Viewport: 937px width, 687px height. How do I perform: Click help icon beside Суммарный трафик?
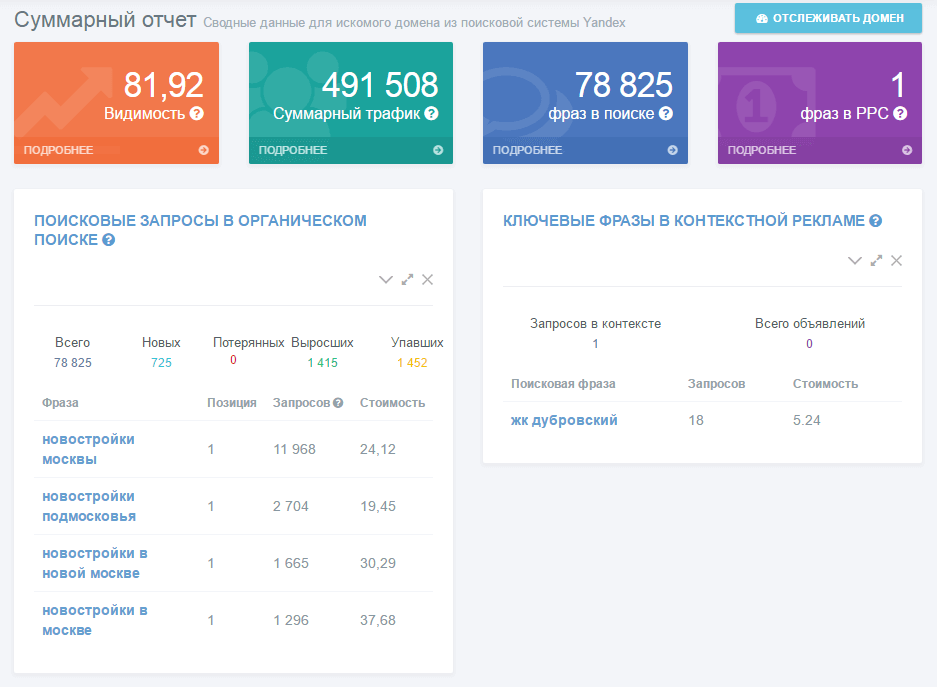[431, 114]
